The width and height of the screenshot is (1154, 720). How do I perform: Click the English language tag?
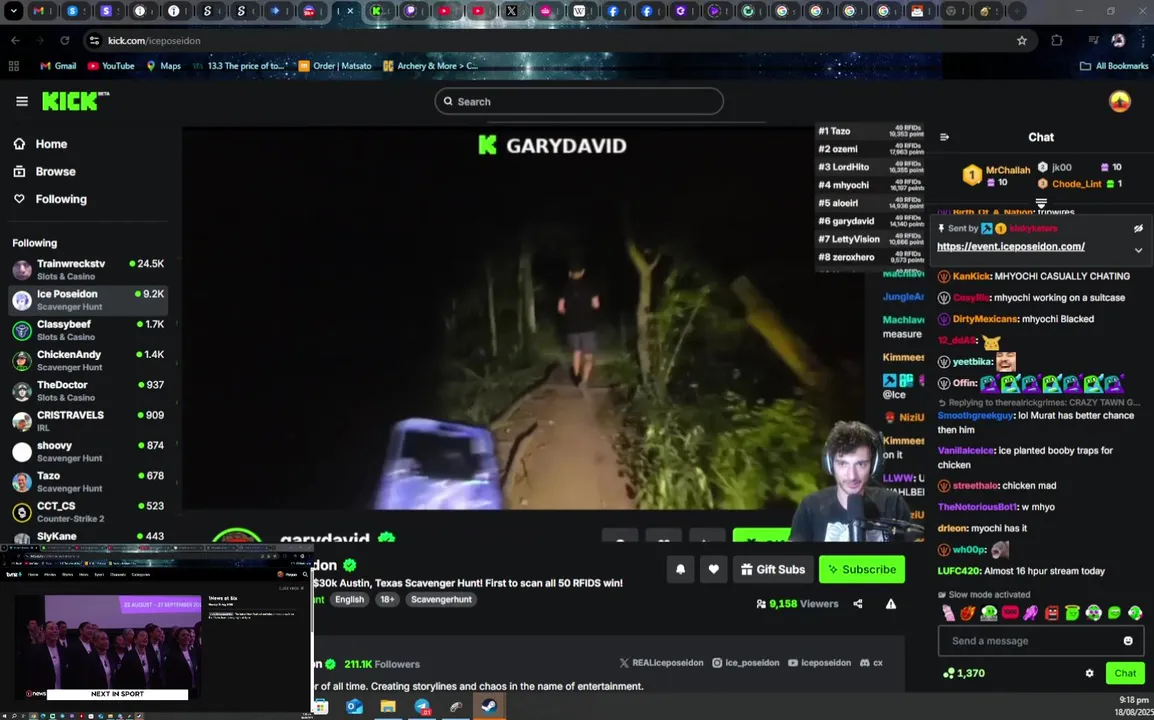pos(350,599)
